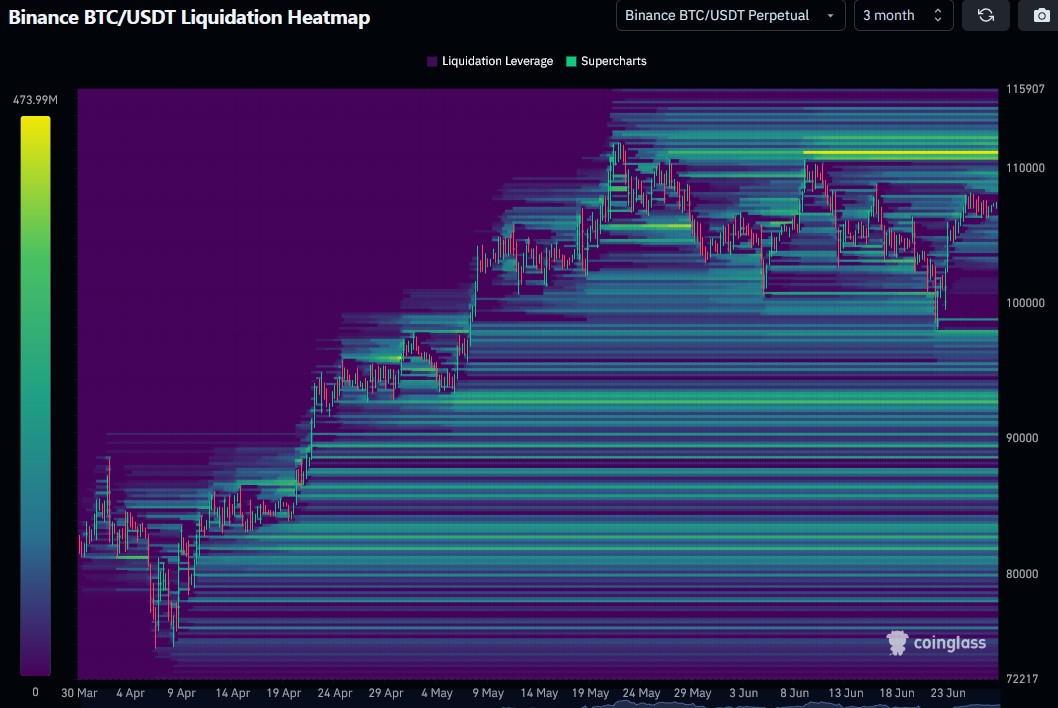
Task: Change the 3 month time range selector
Action: tap(903, 16)
